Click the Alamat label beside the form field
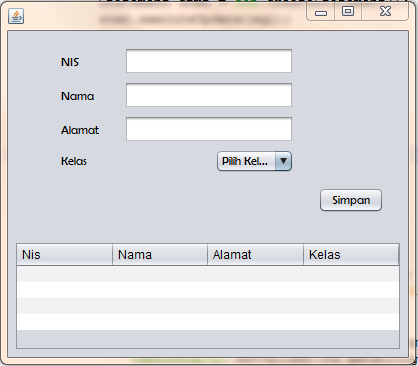 pyautogui.click(x=80, y=130)
